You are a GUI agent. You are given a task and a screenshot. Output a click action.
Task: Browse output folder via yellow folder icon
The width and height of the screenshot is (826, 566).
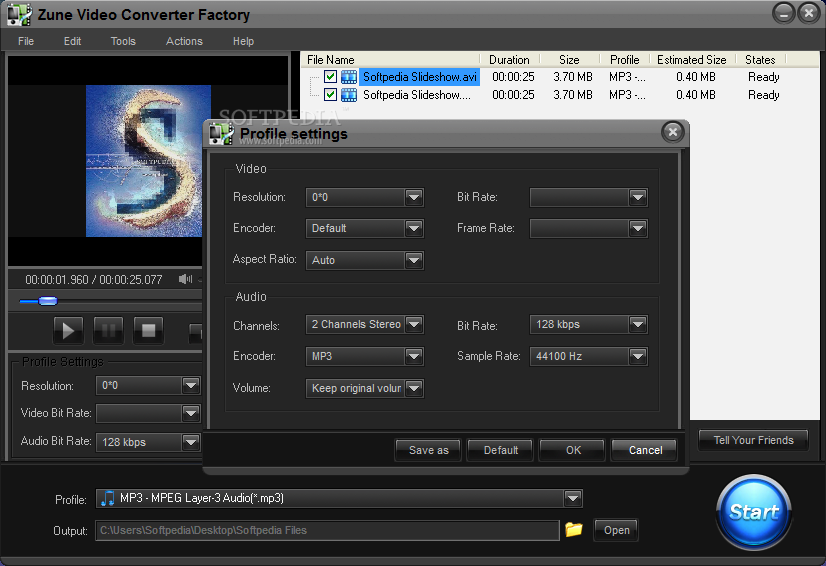574,529
